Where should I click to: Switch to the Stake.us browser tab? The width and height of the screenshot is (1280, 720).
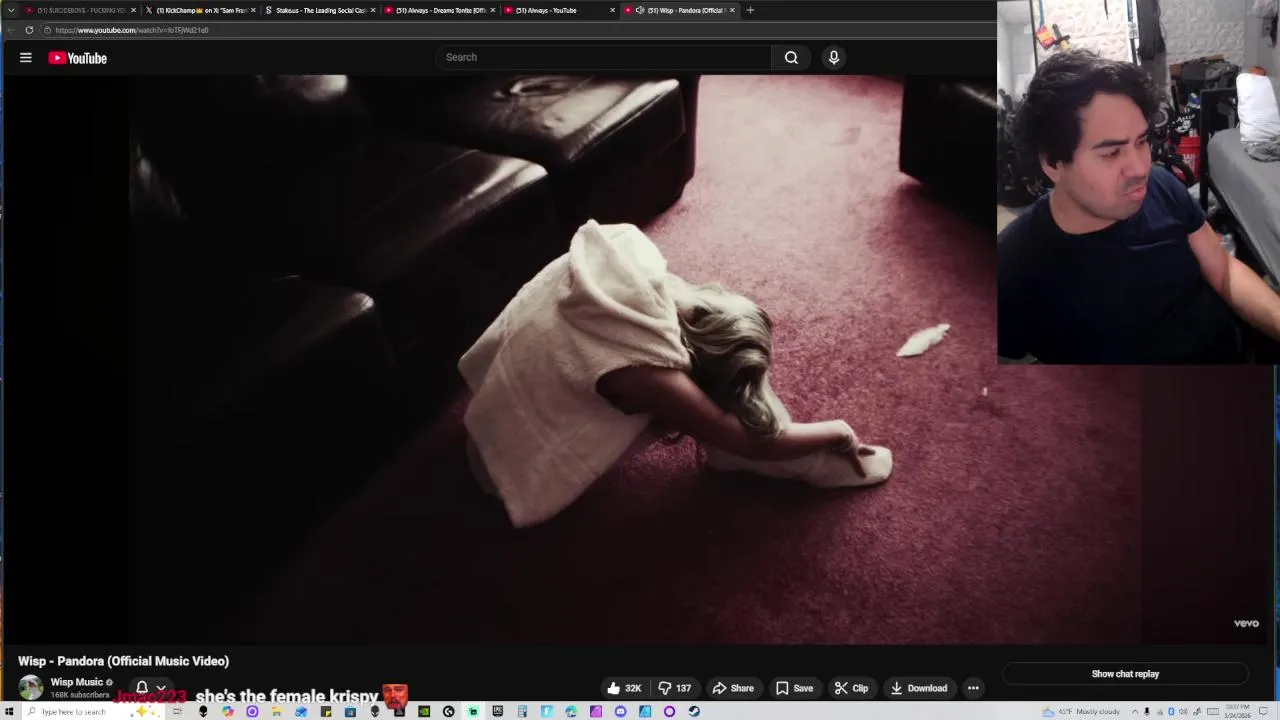tap(320, 10)
